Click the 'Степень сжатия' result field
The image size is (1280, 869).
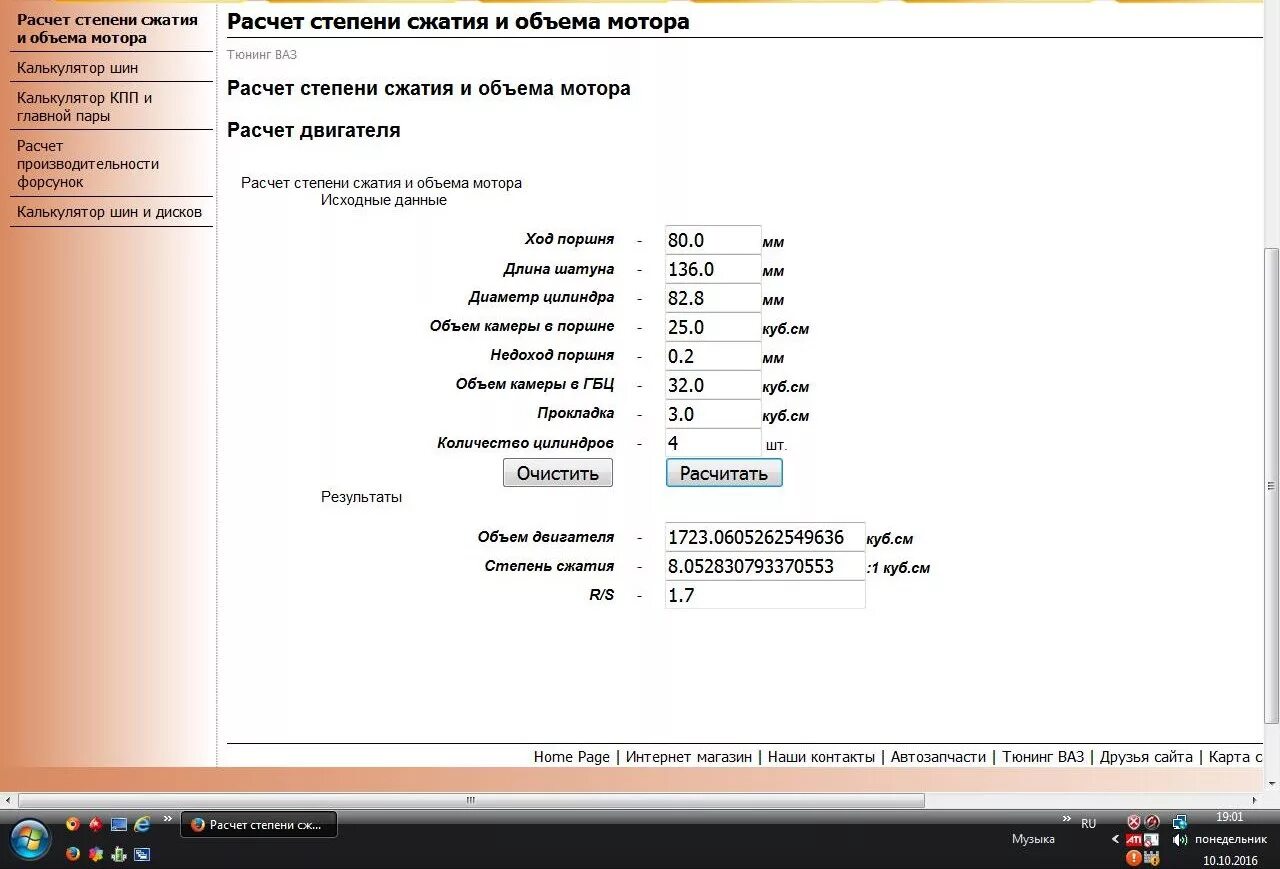pyautogui.click(x=765, y=566)
